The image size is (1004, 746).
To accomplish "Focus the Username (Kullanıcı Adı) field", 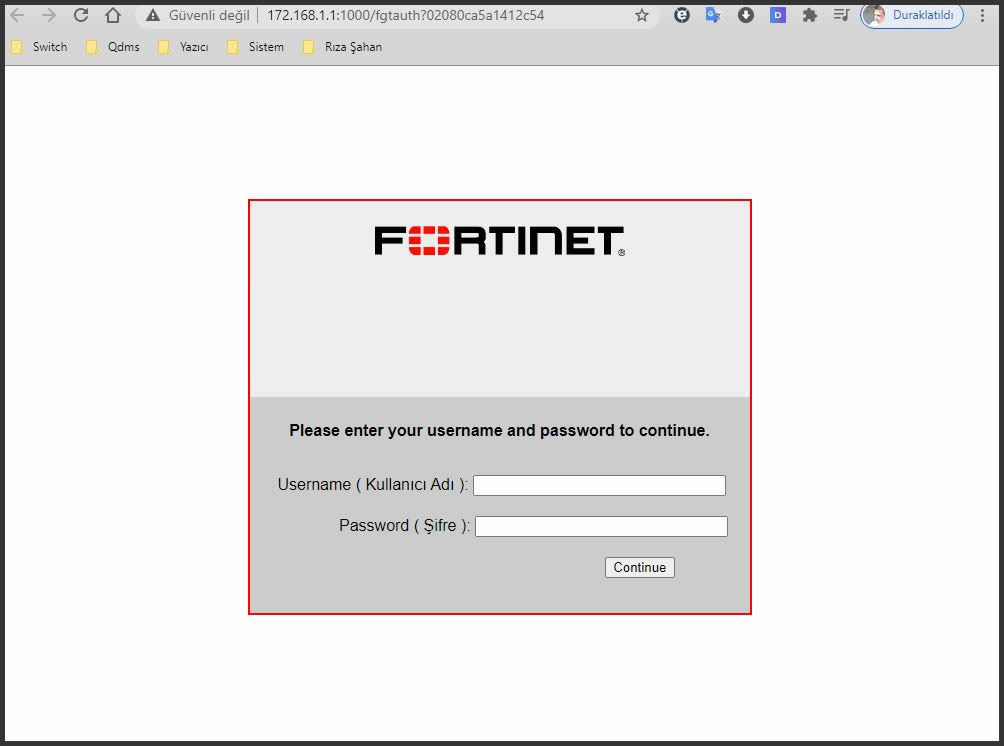I will point(599,485).
